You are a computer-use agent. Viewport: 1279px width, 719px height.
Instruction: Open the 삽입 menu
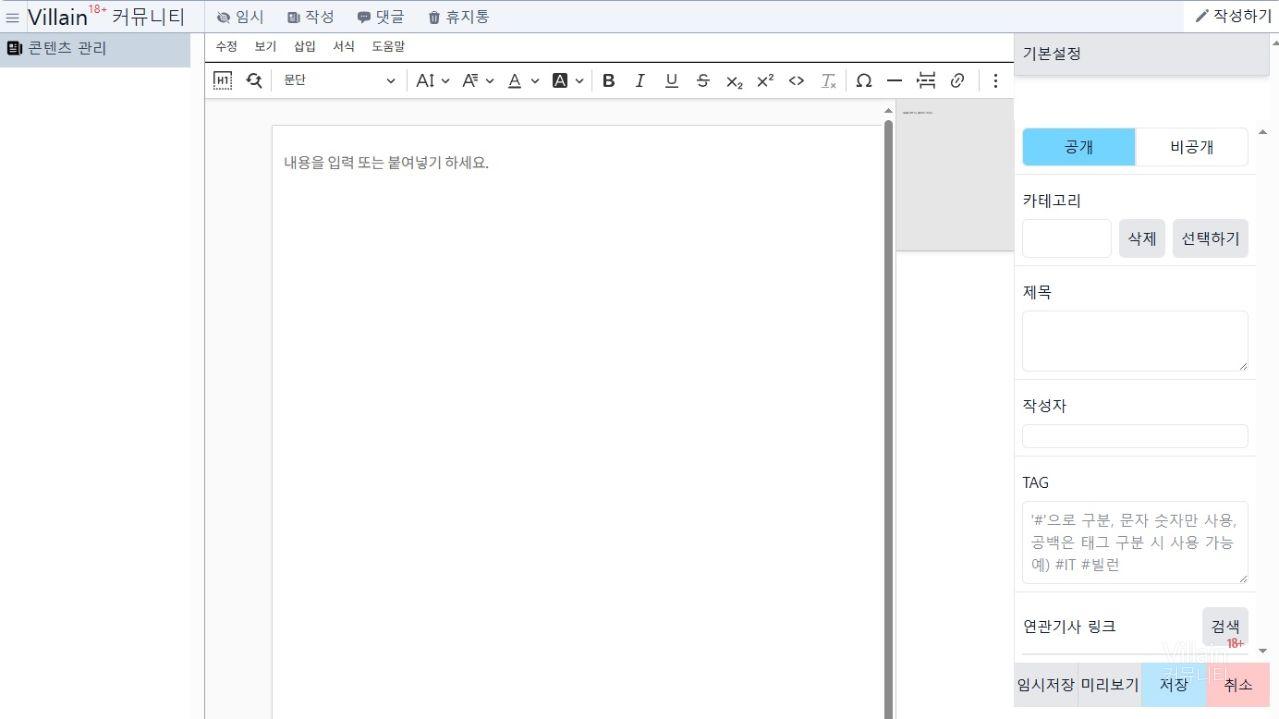(304, 47)
